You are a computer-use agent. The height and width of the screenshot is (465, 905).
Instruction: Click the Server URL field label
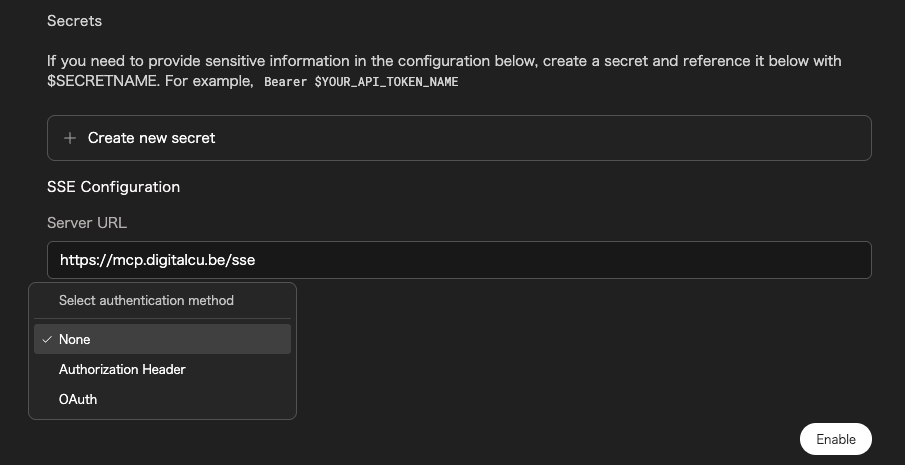tap(87, 223)
